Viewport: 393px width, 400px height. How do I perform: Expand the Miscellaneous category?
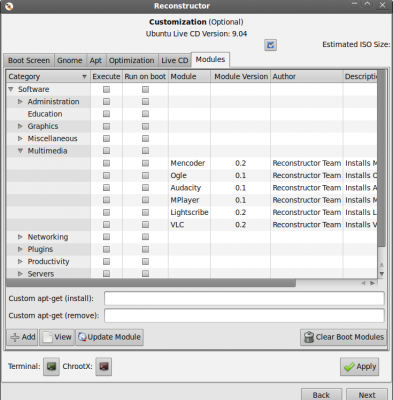[20, 138]
